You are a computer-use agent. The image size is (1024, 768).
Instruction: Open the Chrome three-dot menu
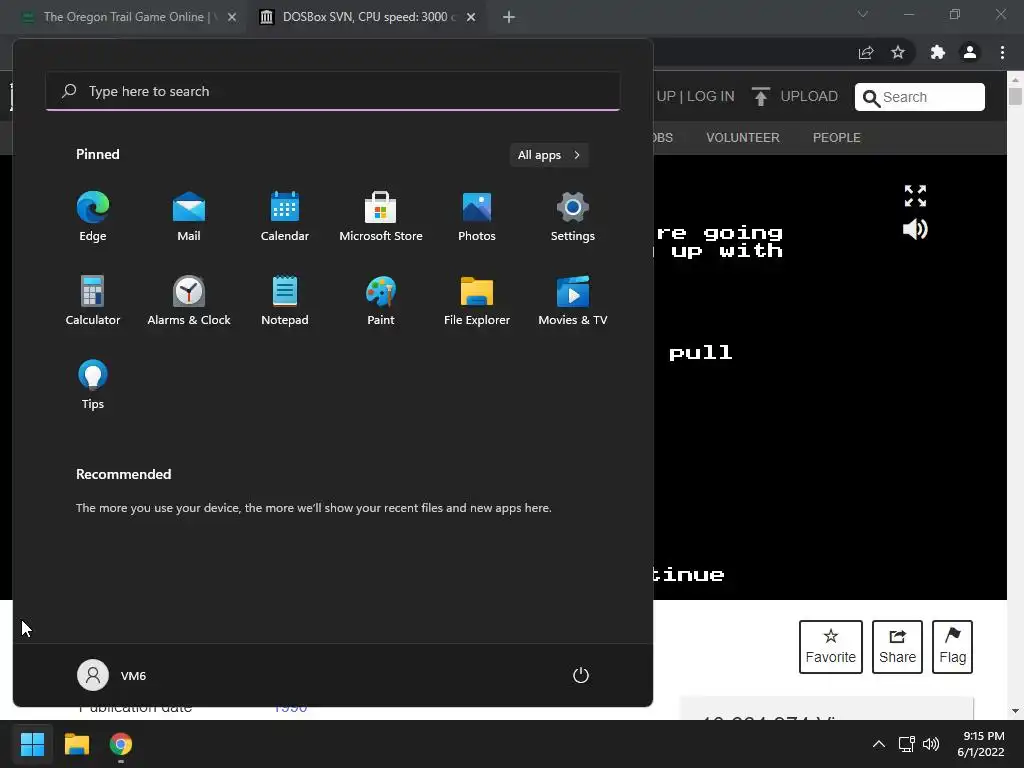coord(1002,52)
